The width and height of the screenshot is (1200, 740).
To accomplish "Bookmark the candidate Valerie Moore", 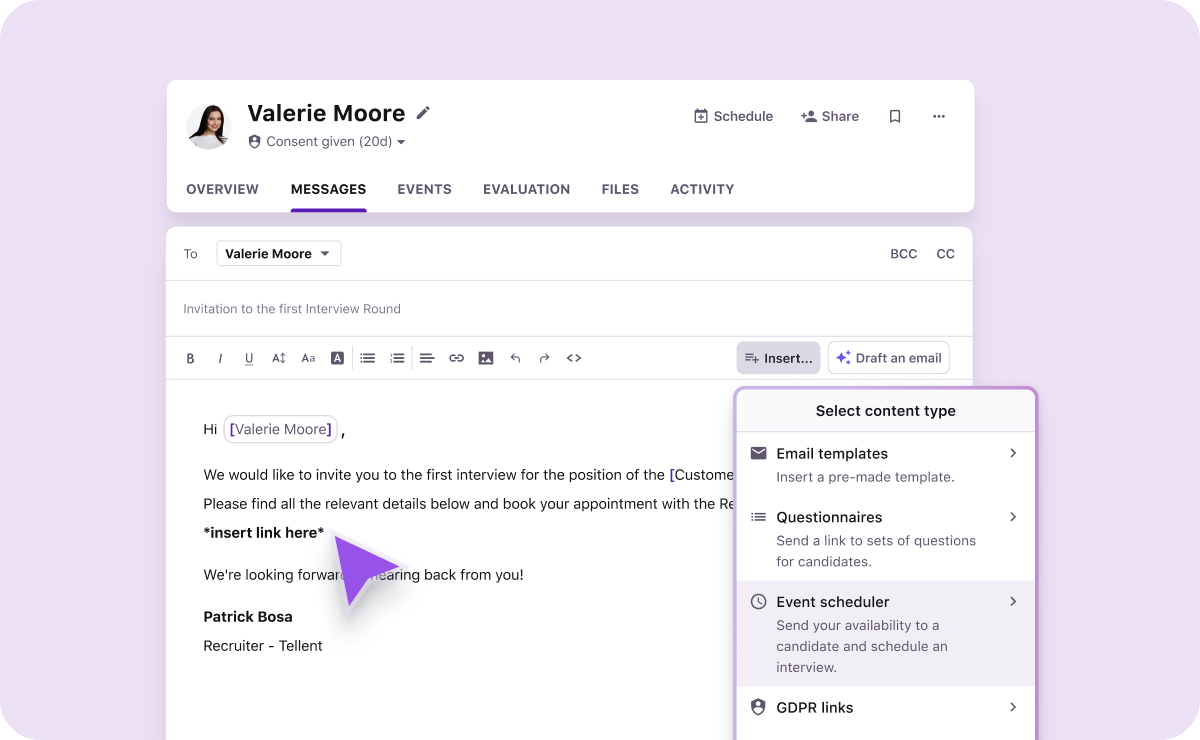I will (x=895, y=116).
